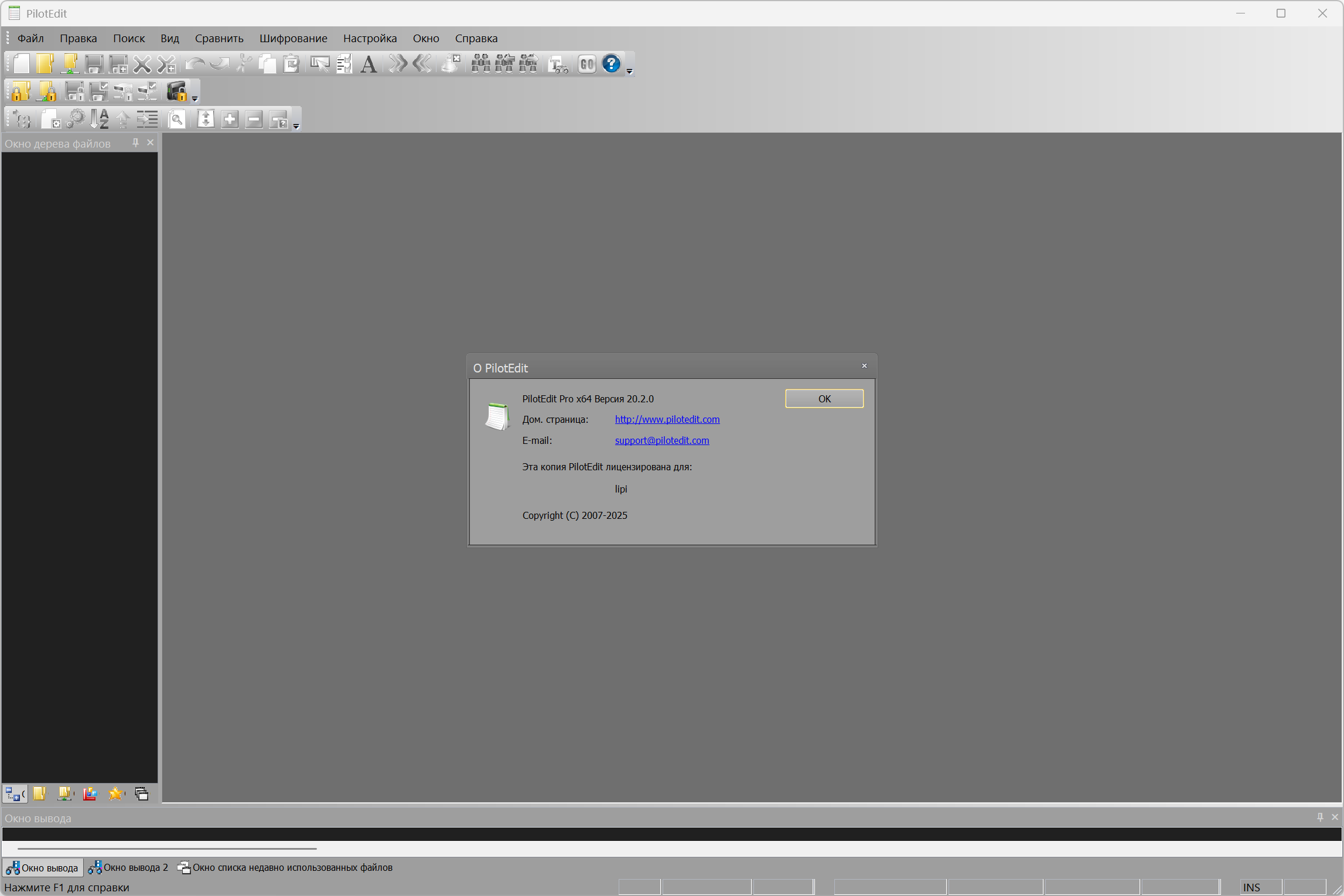Viewport: 1344px width, 896px height.
Task: Close the output window pane
Action: click(x=1335, y=817)
